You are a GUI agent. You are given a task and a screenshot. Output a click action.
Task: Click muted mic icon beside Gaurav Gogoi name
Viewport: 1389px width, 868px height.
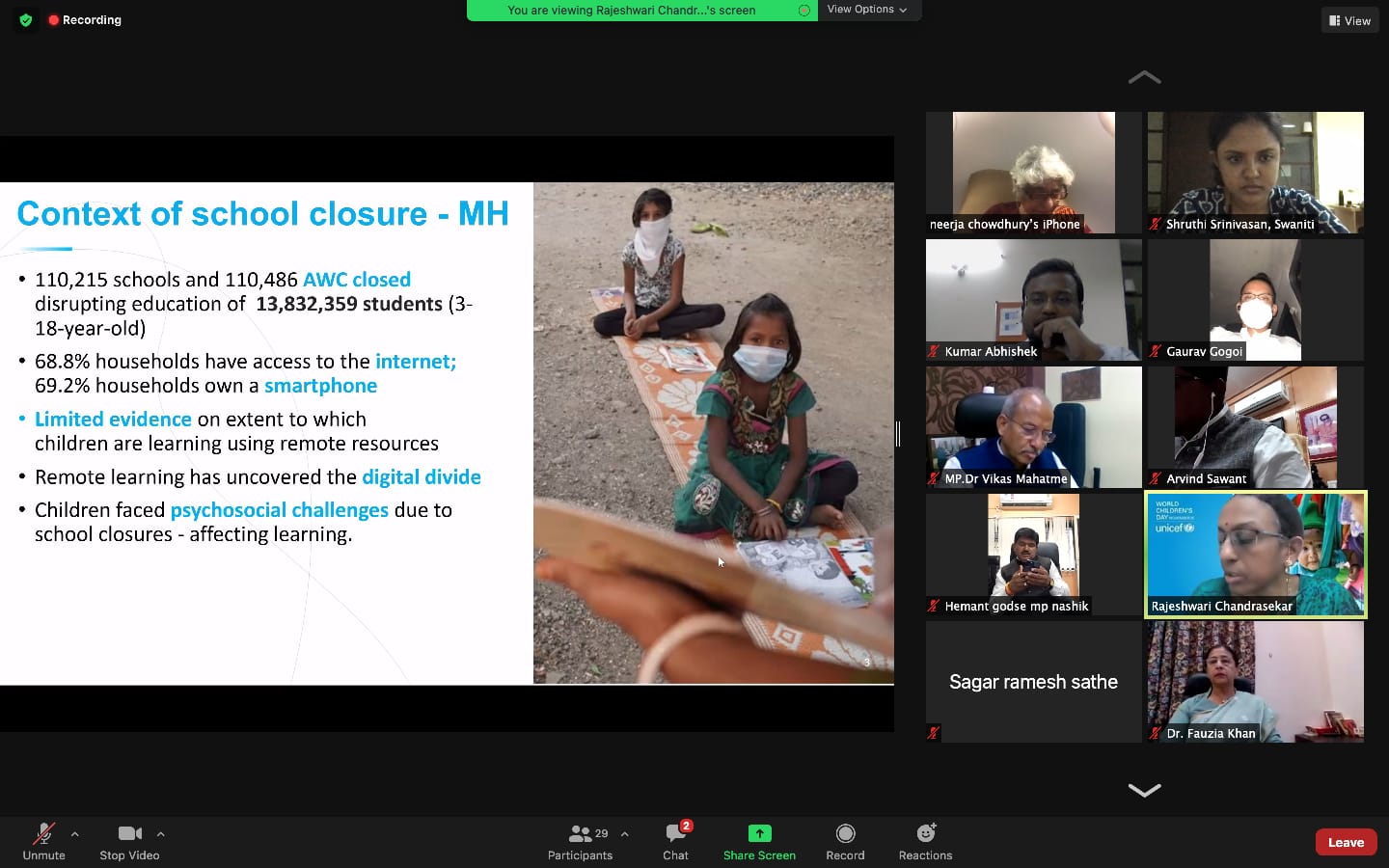1155,351
